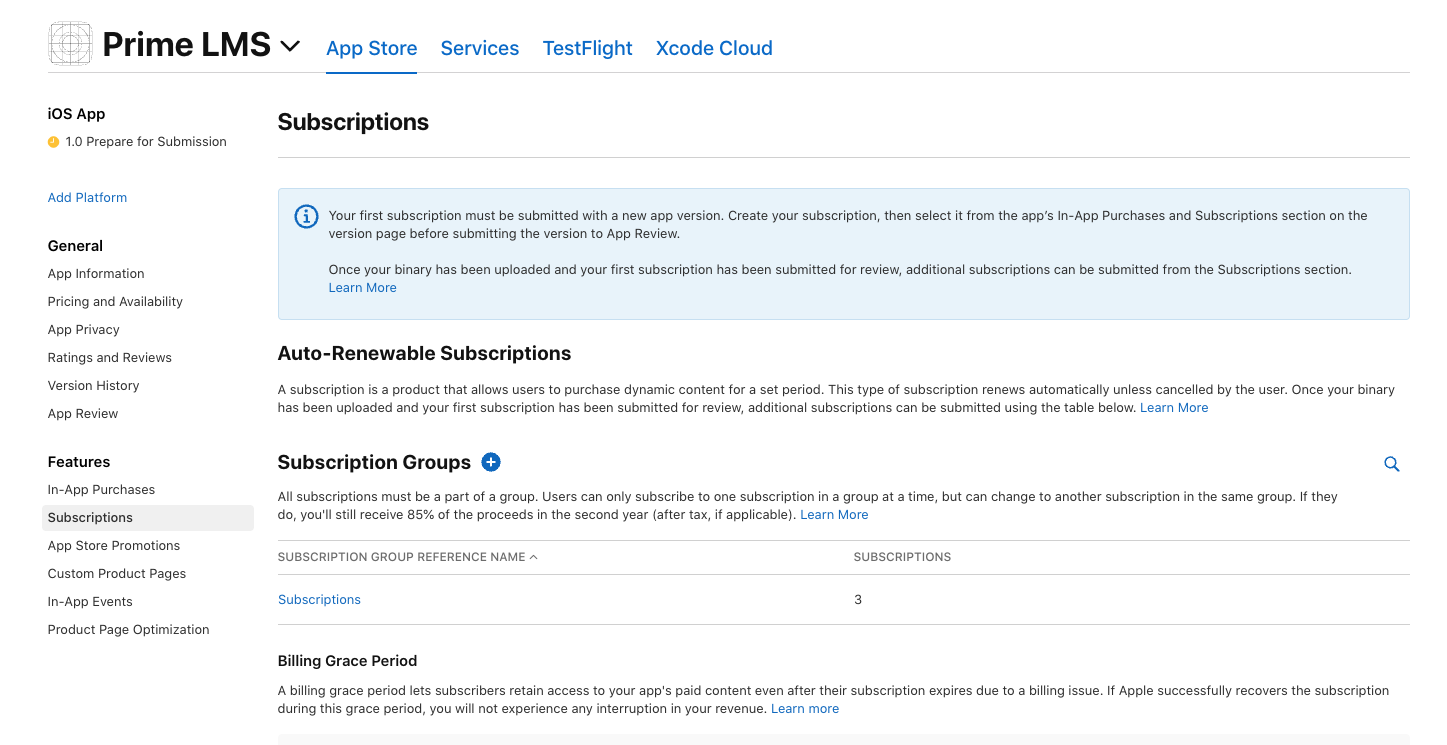Select the App Store tab
The width and height of the screenshot is (1447, 745).
click(x=371, y=48)
